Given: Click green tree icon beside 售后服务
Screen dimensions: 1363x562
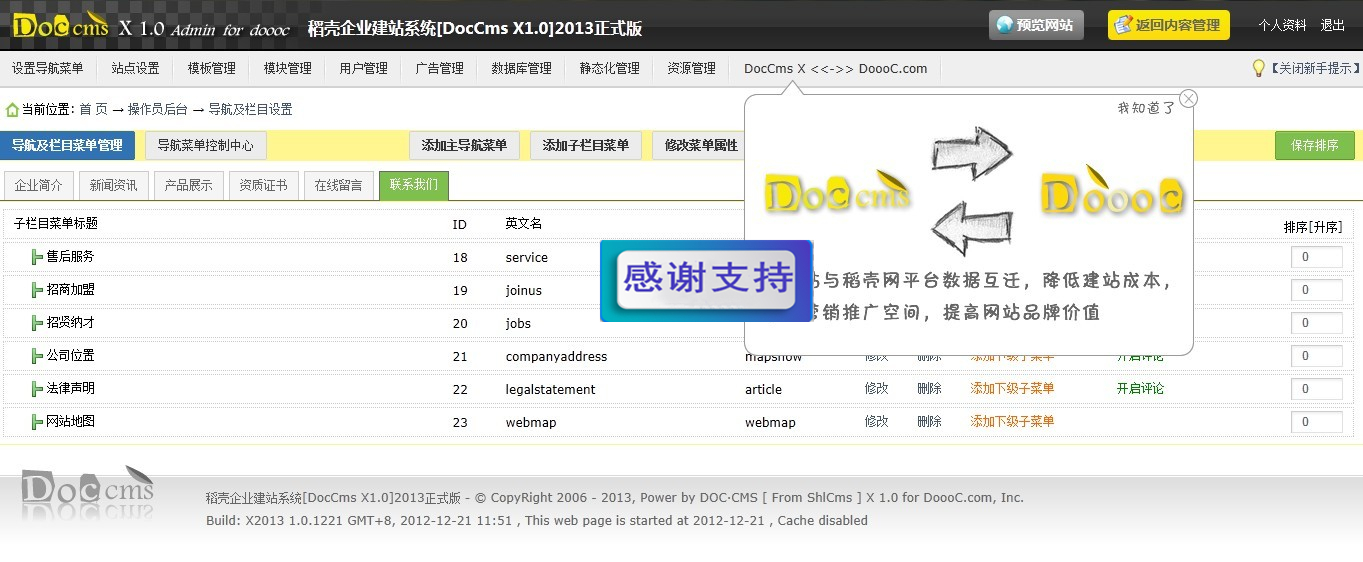Looking at the screenshot, I should click(37, 257).
